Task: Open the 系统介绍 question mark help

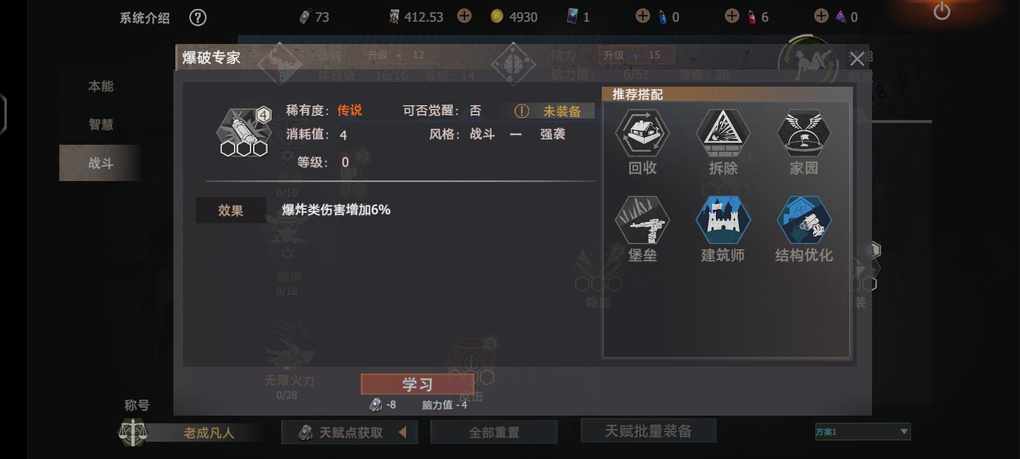Action: [198, 18]
